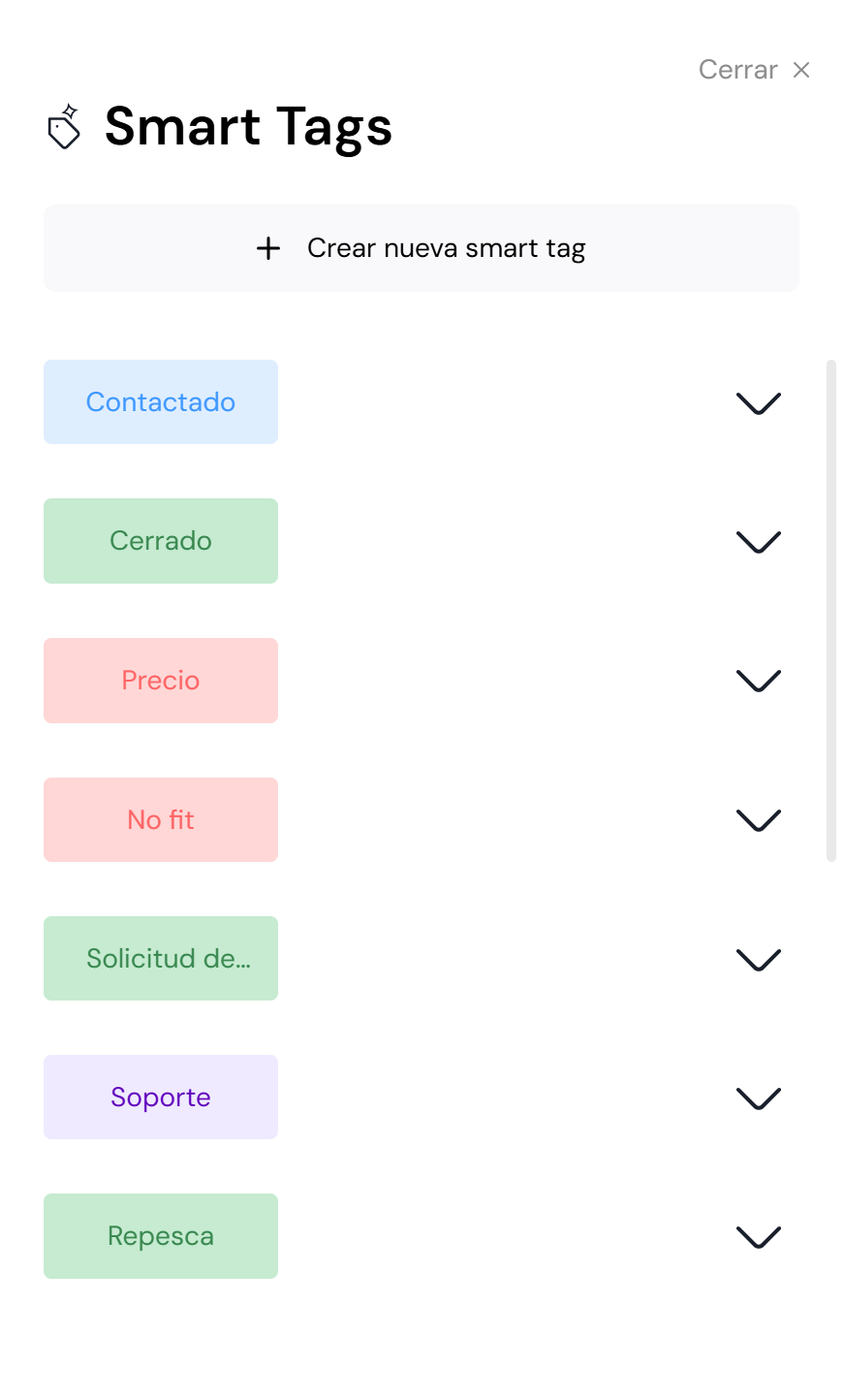
Task: Choose the red No fit tag
Action: [161, 820]
